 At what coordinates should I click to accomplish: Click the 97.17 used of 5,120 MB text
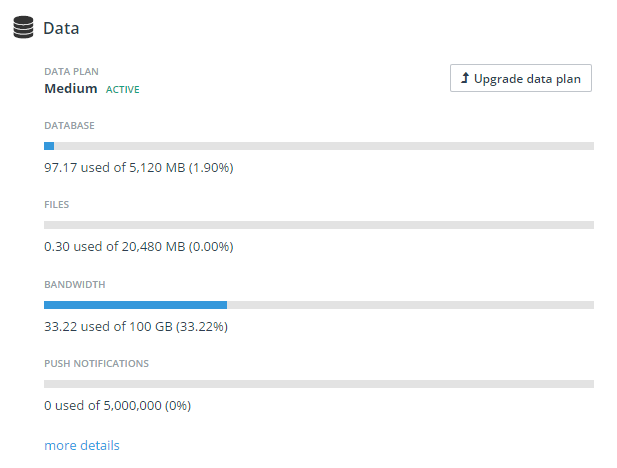(138, 167)
